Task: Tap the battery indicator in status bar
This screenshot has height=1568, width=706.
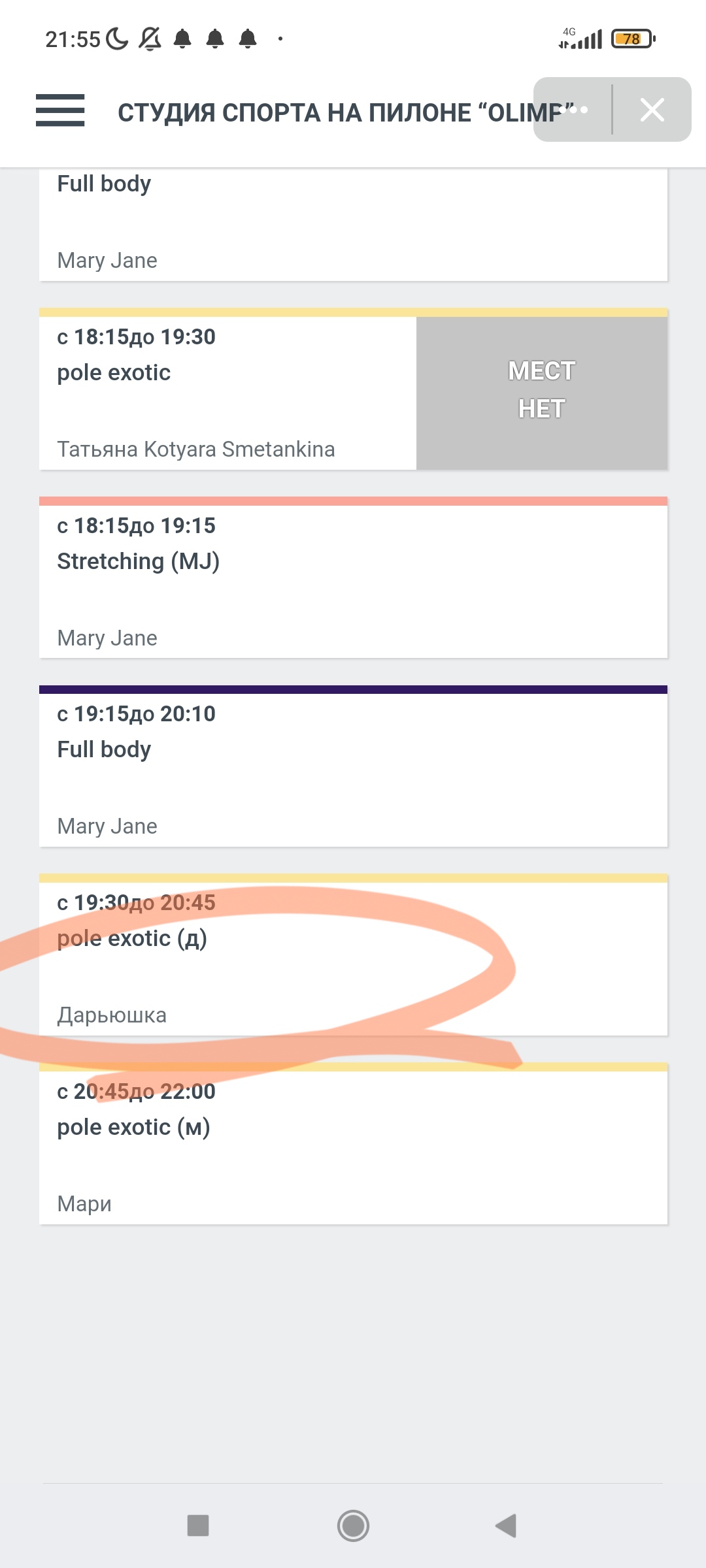Action: point(632,39)
